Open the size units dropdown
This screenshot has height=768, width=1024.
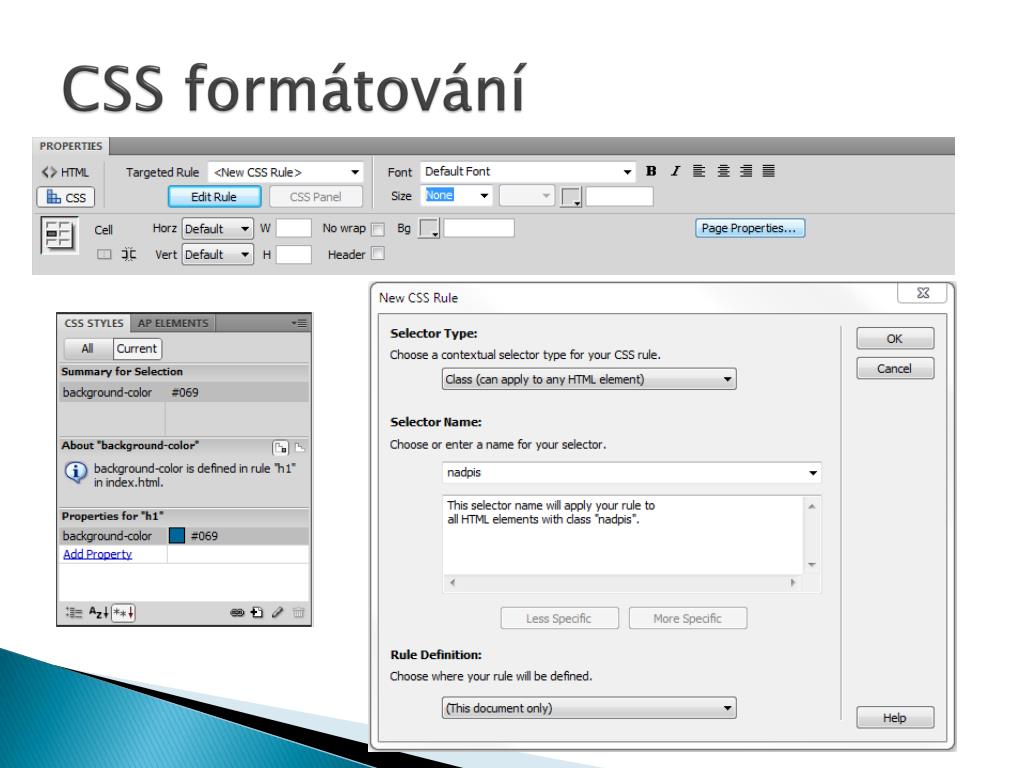point(527,195)
